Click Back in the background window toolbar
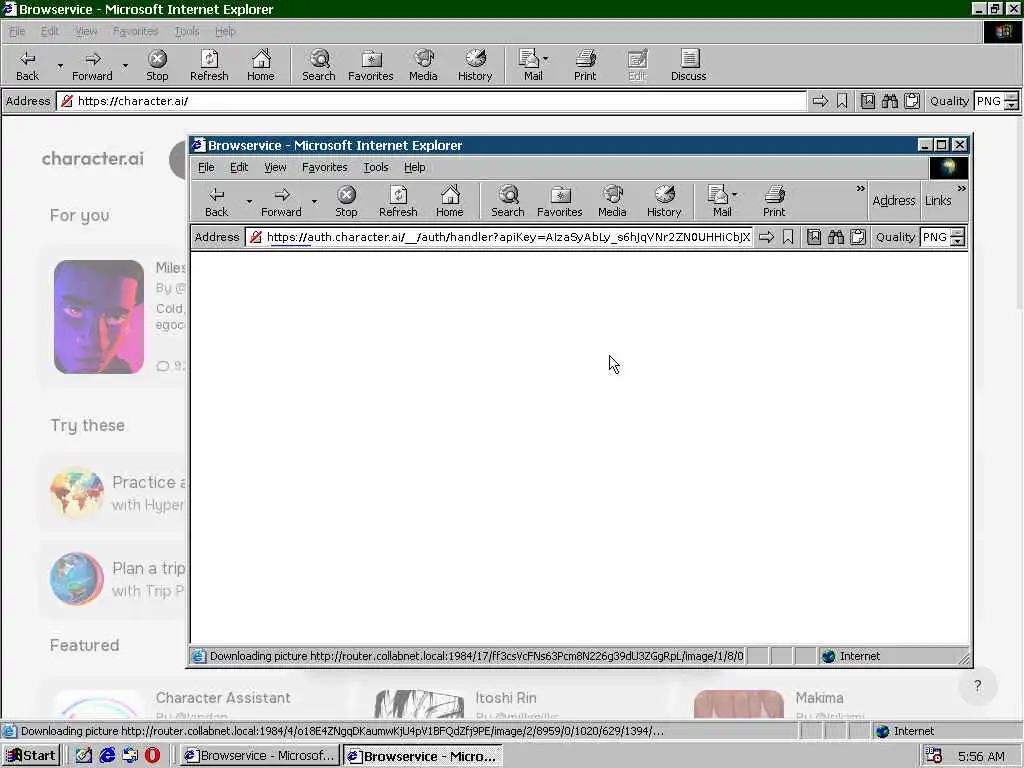 27,65
